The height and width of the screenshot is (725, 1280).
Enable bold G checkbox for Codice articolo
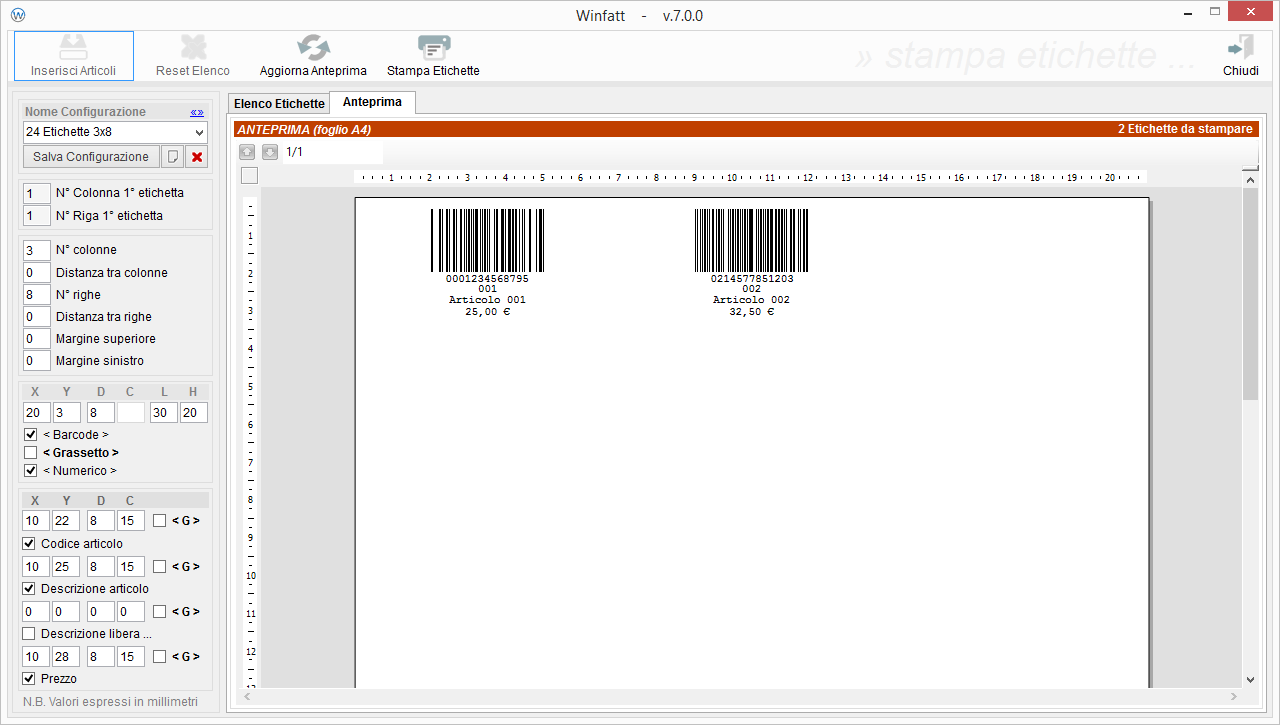click(160, 521)
